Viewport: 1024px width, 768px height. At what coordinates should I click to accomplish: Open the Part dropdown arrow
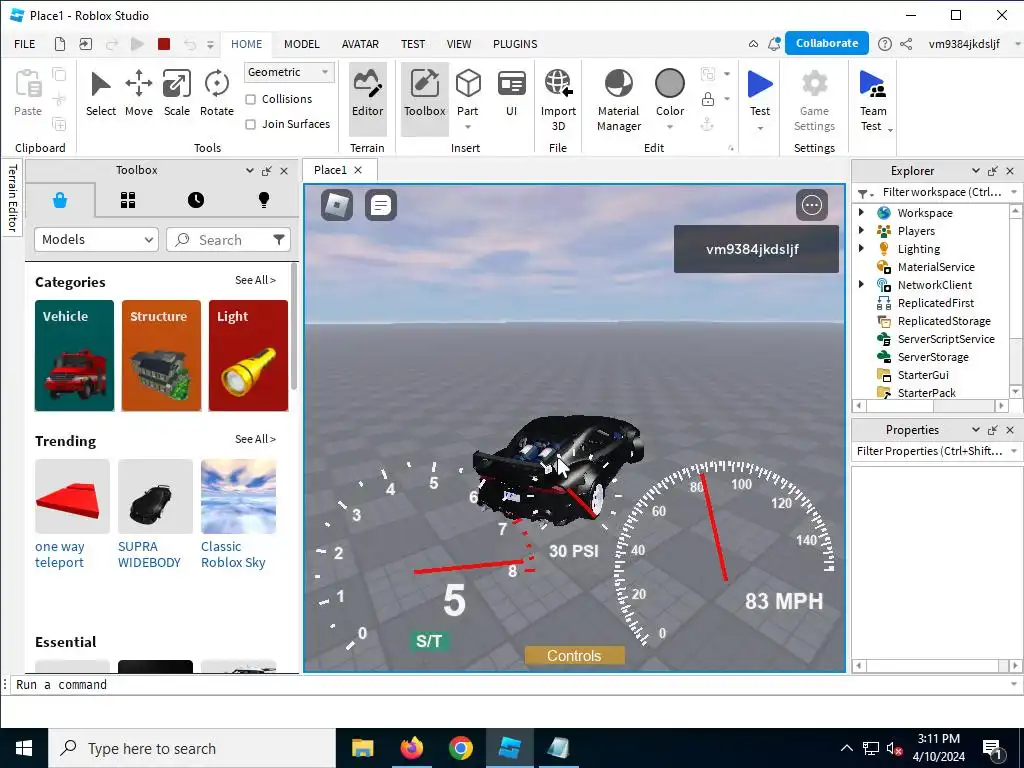pyautogui.click(x=468, y=127)
